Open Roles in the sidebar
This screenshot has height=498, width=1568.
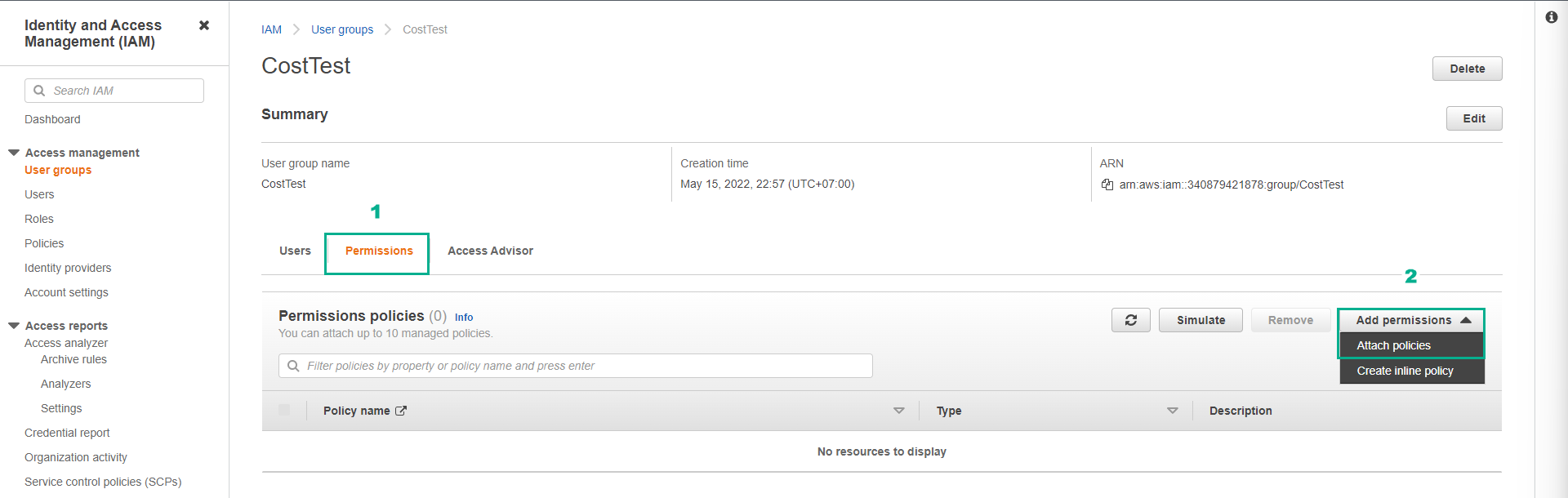[39, 219]
